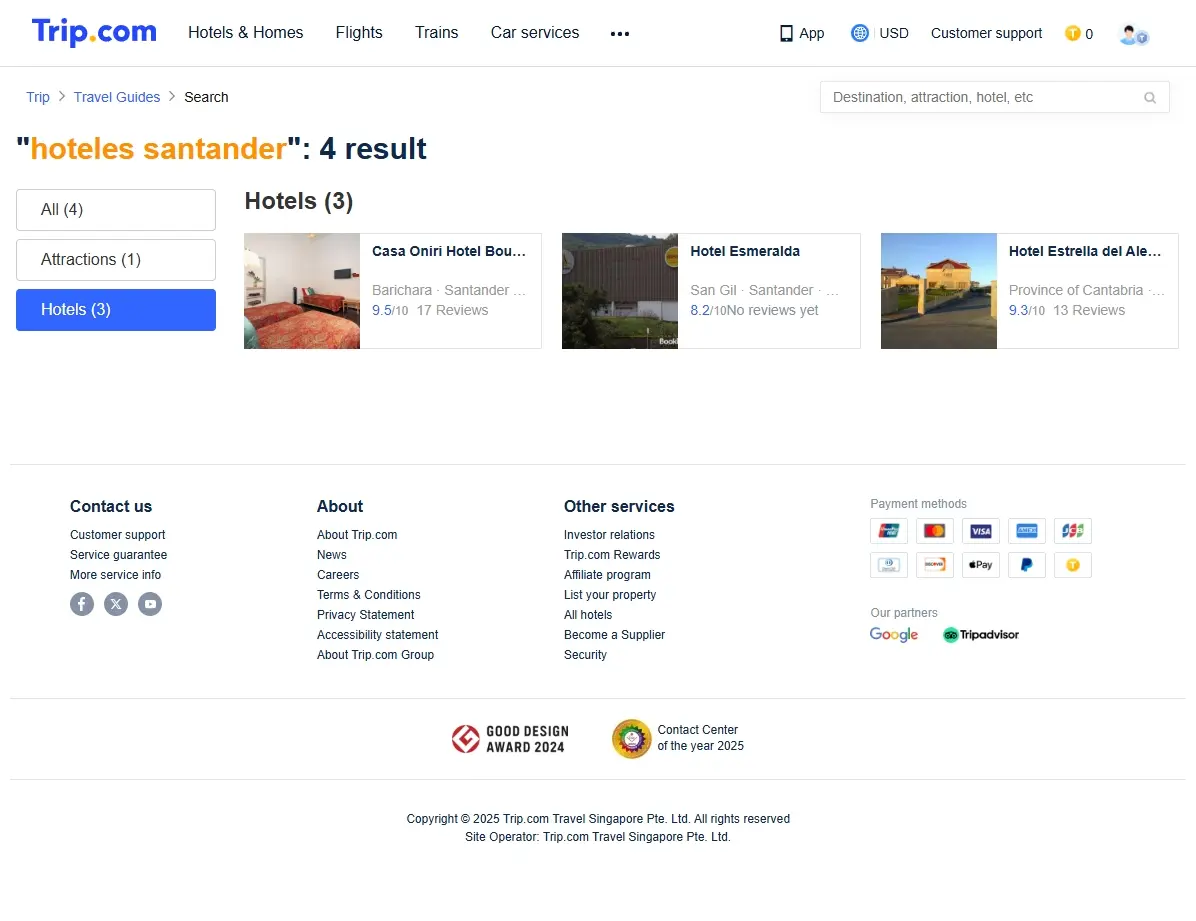Open the Trip.com Rewards link
The width and height of the screenshot is (1196, 921).
[612, 555]
